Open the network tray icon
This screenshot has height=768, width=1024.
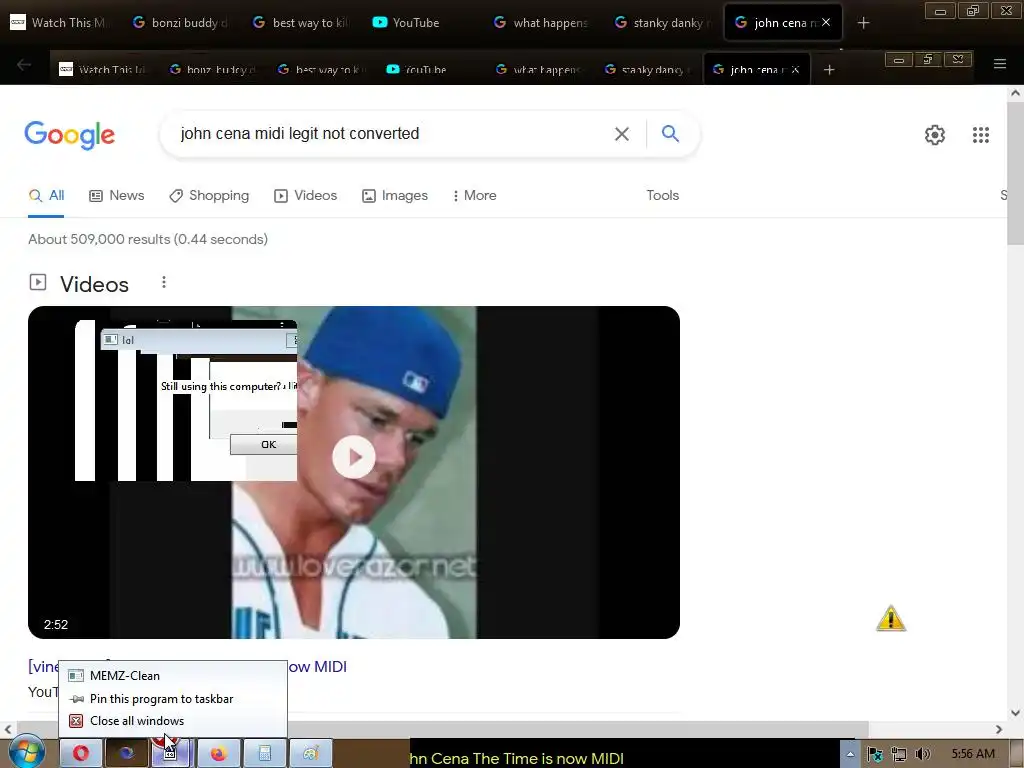click(899, 754)
